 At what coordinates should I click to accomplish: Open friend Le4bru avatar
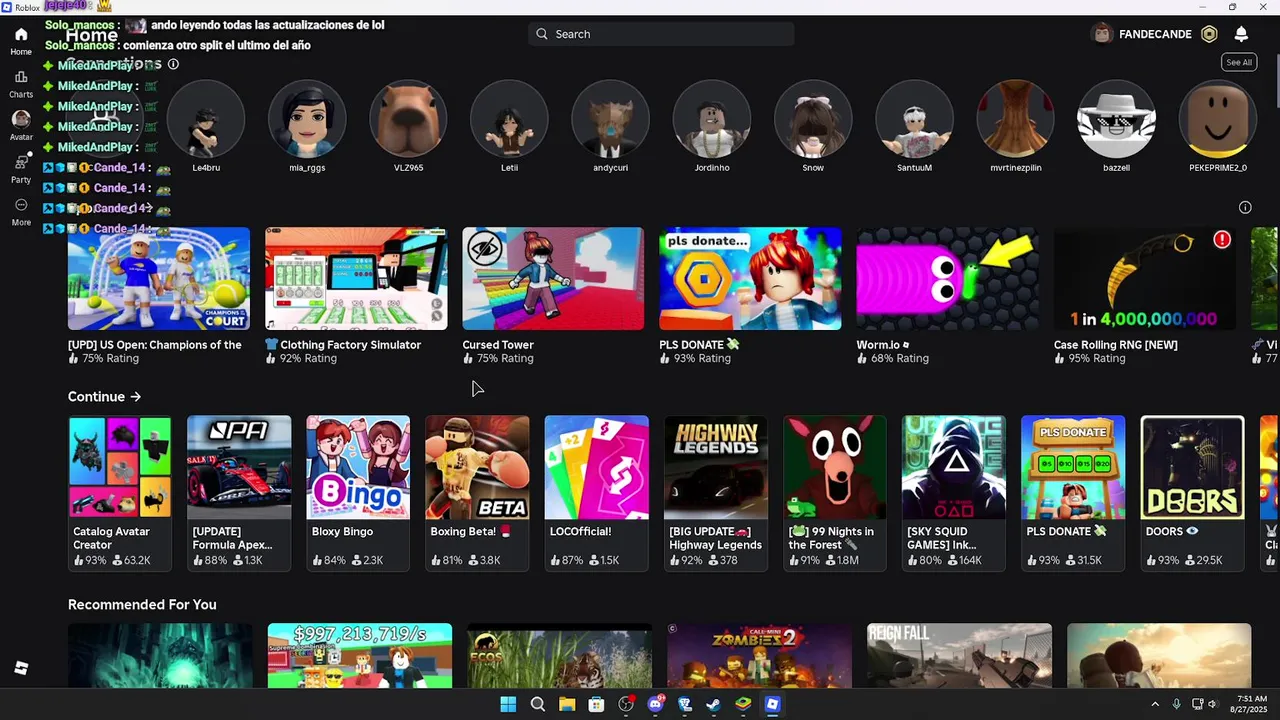[x=206, y=119]
